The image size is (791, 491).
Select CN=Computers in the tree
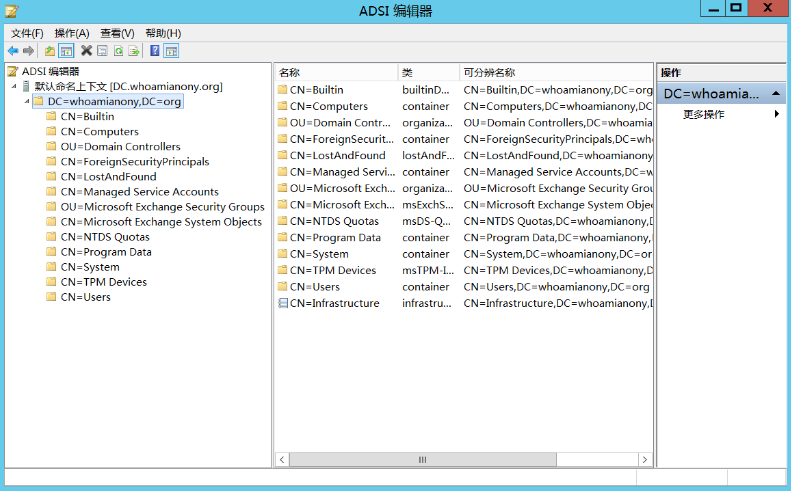(x=99, y=131)
